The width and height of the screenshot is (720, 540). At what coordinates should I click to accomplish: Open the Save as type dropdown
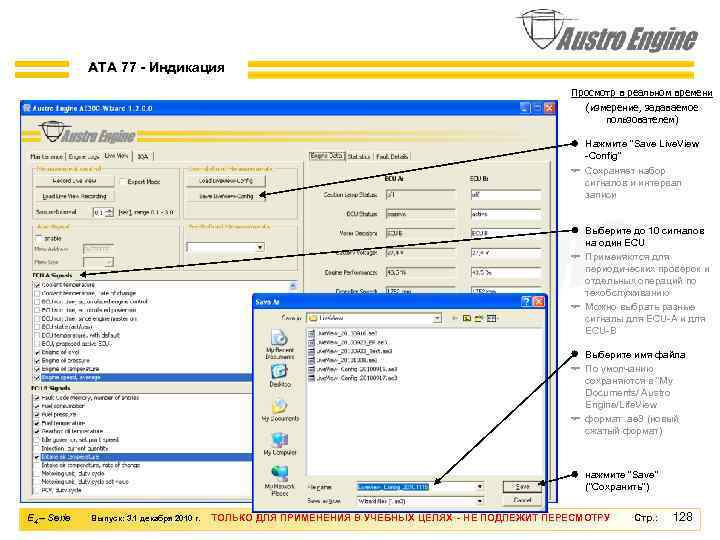click(480, 501)
